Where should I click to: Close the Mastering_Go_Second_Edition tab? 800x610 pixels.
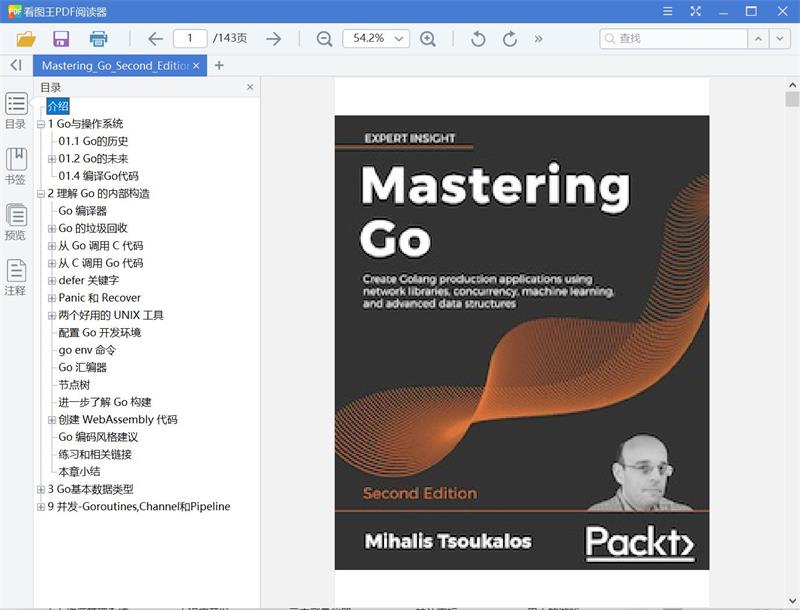pos(196,66)
